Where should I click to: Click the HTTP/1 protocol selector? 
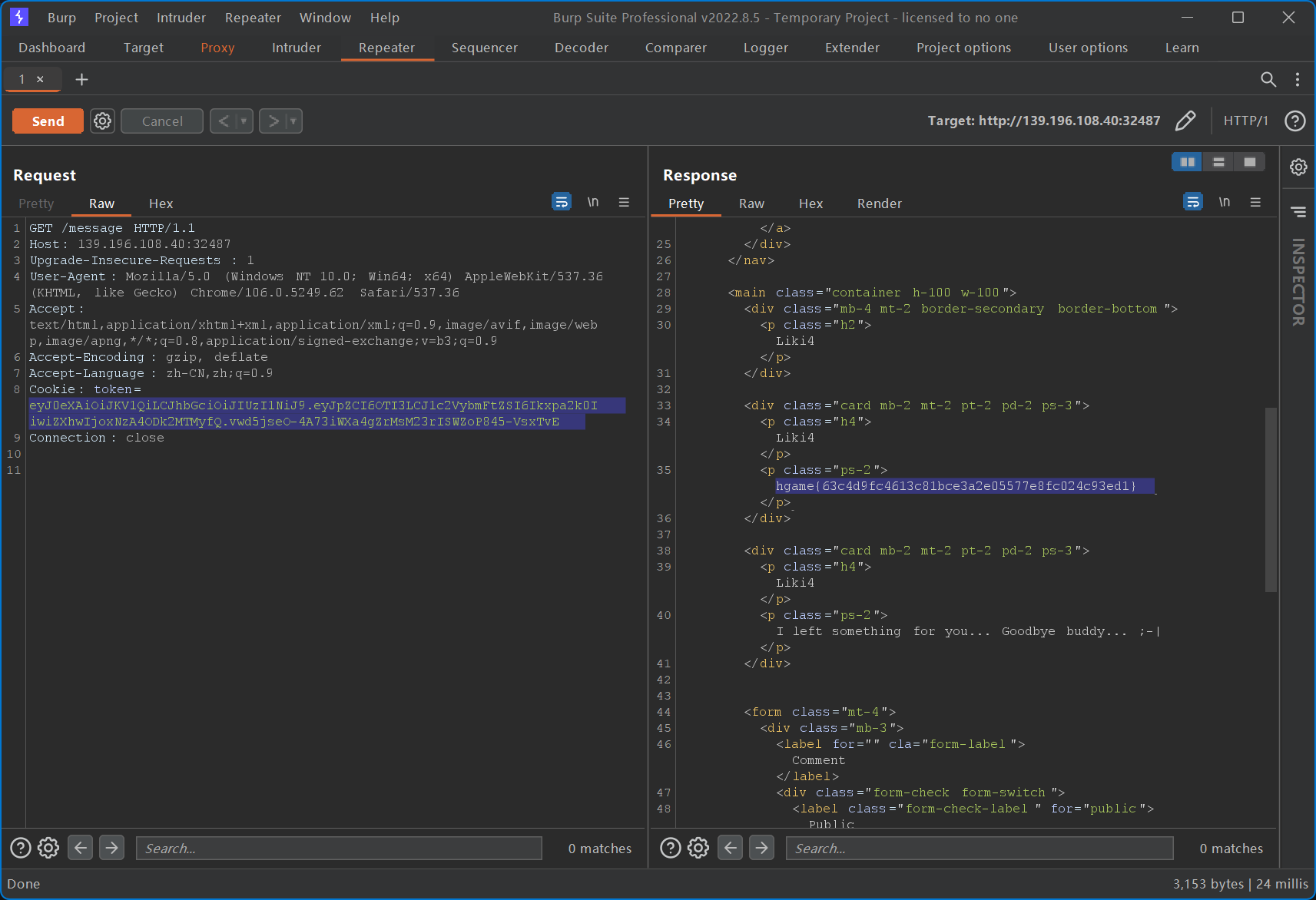coord(1245,121)
